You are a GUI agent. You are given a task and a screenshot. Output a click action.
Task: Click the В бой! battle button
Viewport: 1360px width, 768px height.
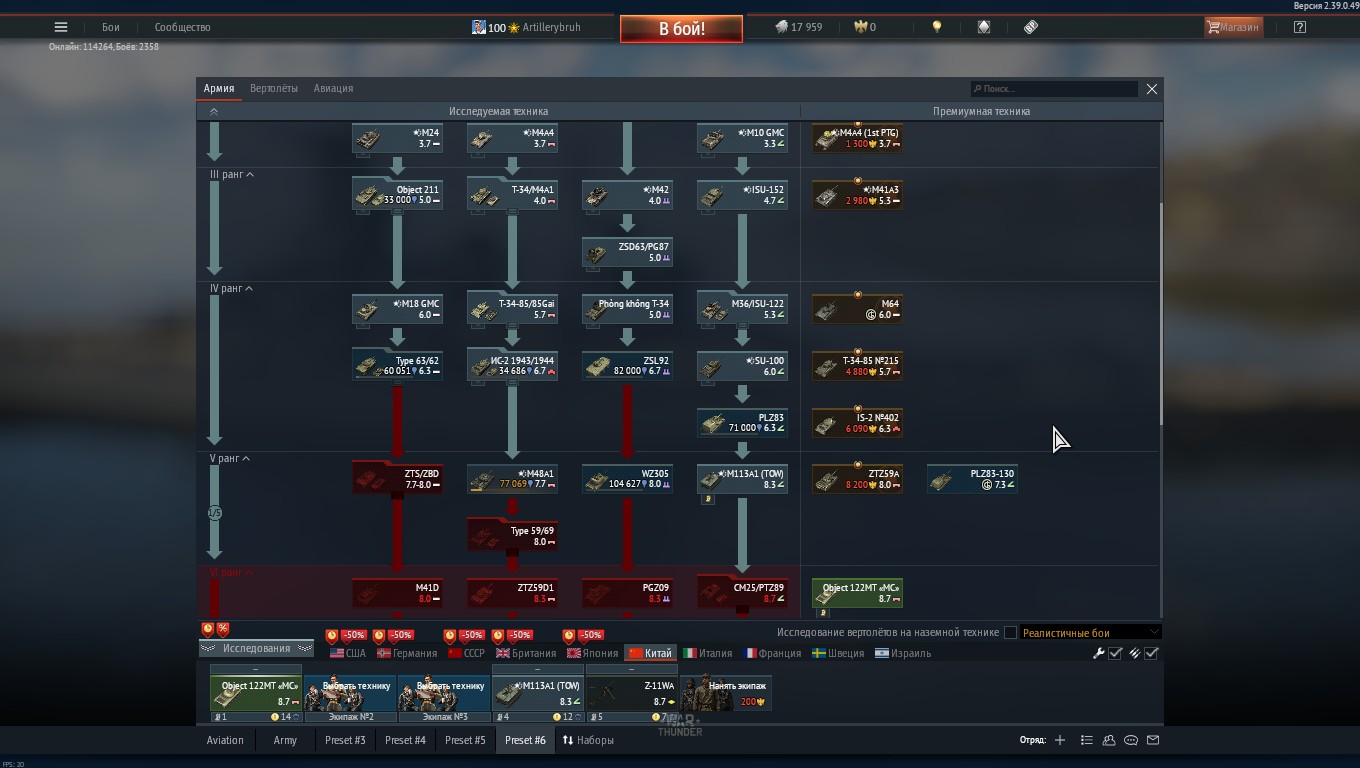(681, 29)
